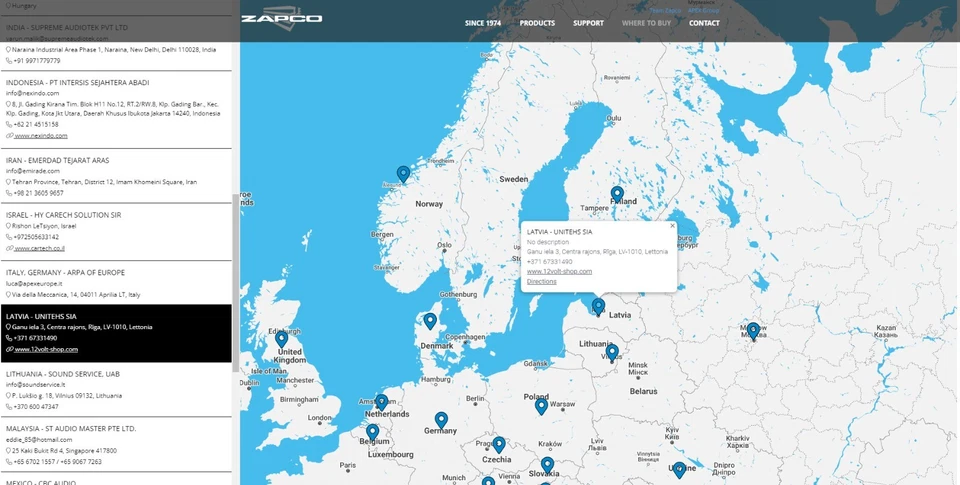Open www.12volt-shop.com link in the map popup
The height and width of the screenshot is (485, 960).
pyautogui.click(x=559, y=271)
